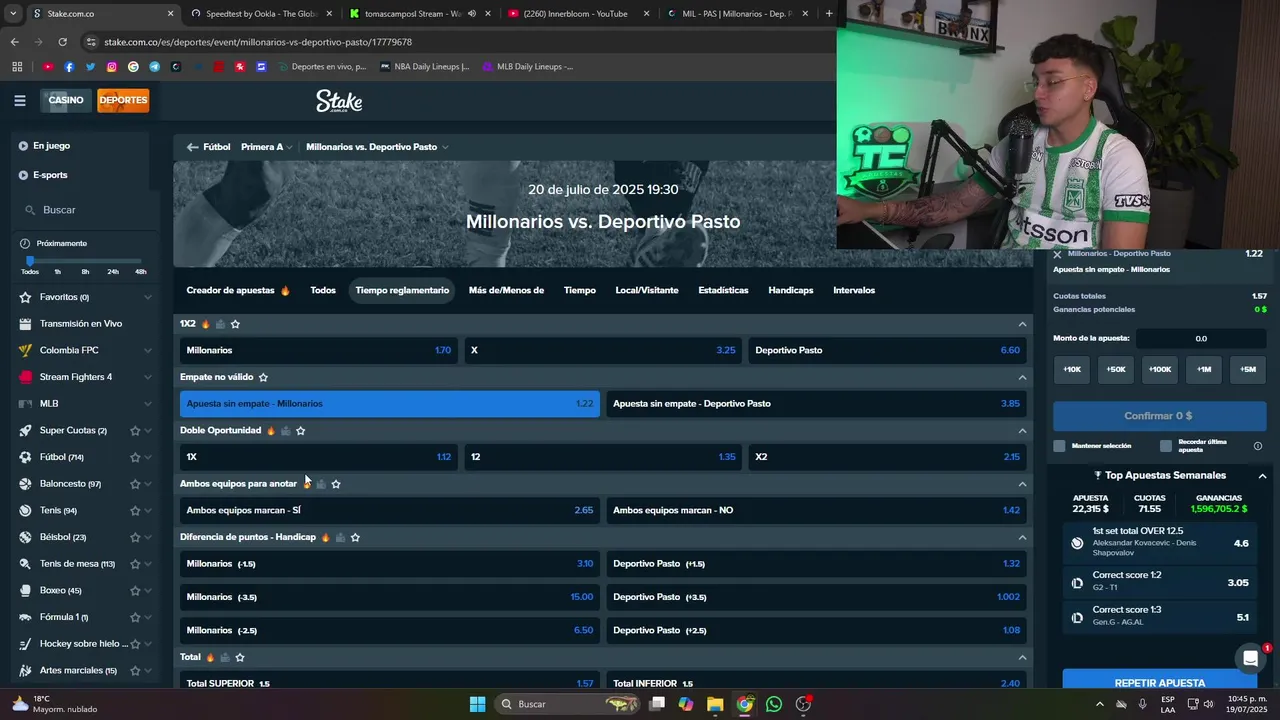
Task: Click the Super Cuotas rocket icon
Action: (26, 430)
